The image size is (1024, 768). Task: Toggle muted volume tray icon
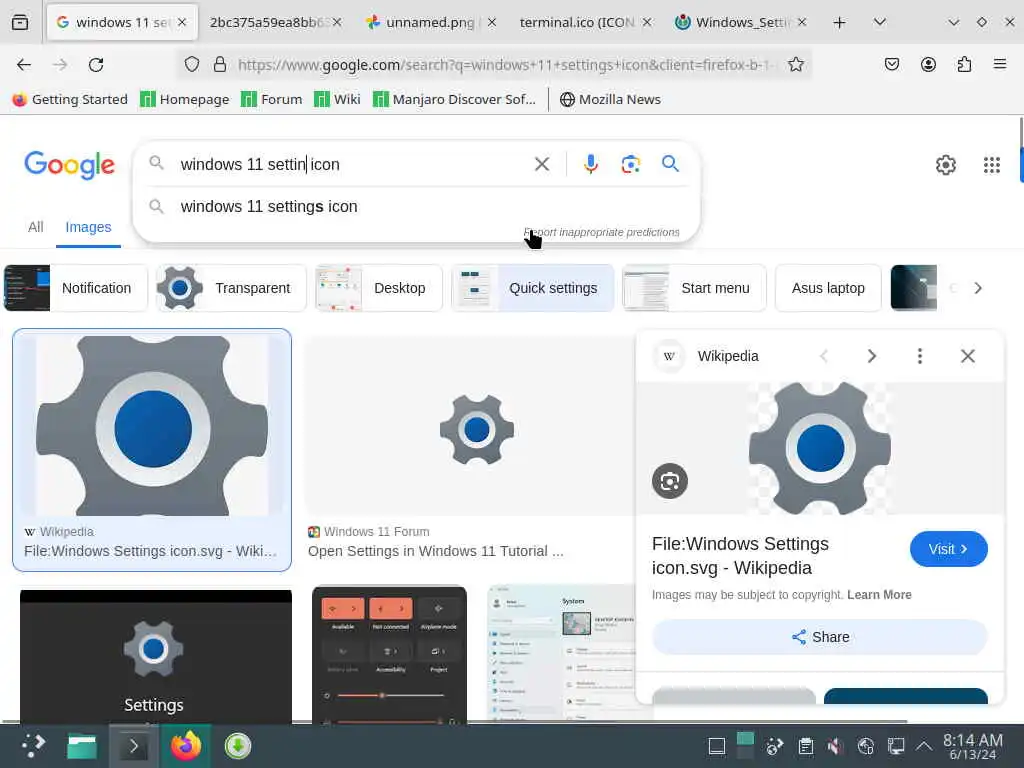point(835,746)
